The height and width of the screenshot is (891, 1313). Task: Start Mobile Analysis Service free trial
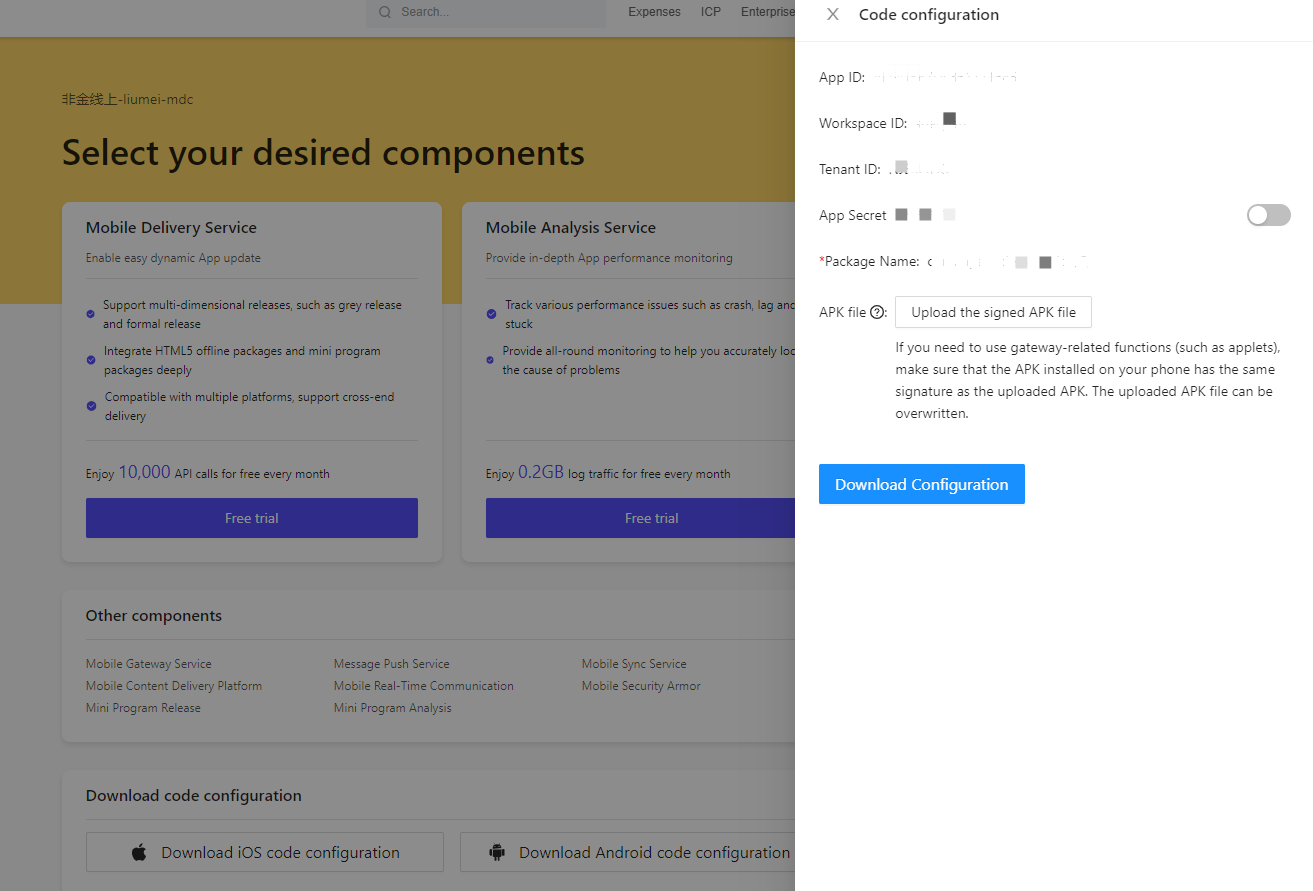pos(640,518)
